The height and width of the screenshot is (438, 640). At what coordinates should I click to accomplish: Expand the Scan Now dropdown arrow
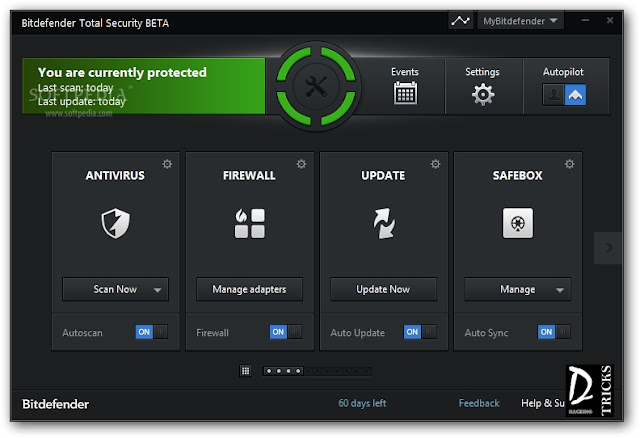pyautogui.click(x=158, y=290)
